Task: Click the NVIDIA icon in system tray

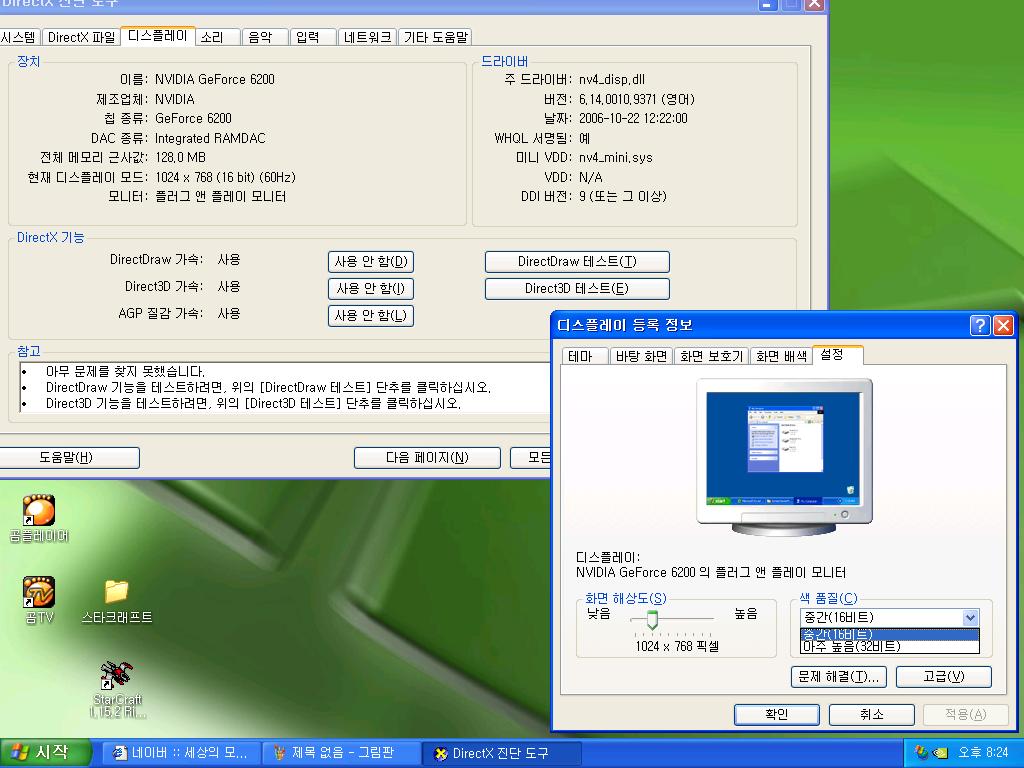Action: click(x=940, y=753)
